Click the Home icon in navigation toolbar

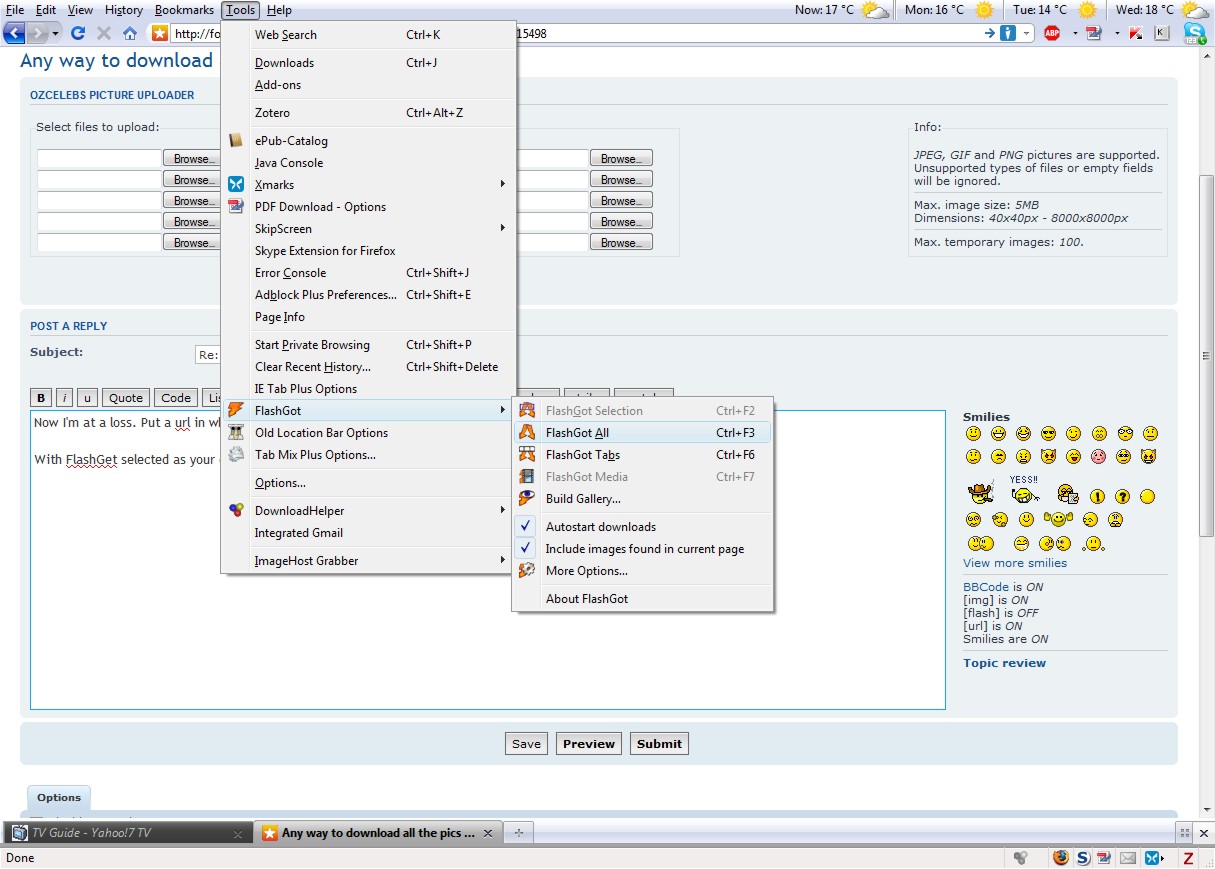(130, 33)
